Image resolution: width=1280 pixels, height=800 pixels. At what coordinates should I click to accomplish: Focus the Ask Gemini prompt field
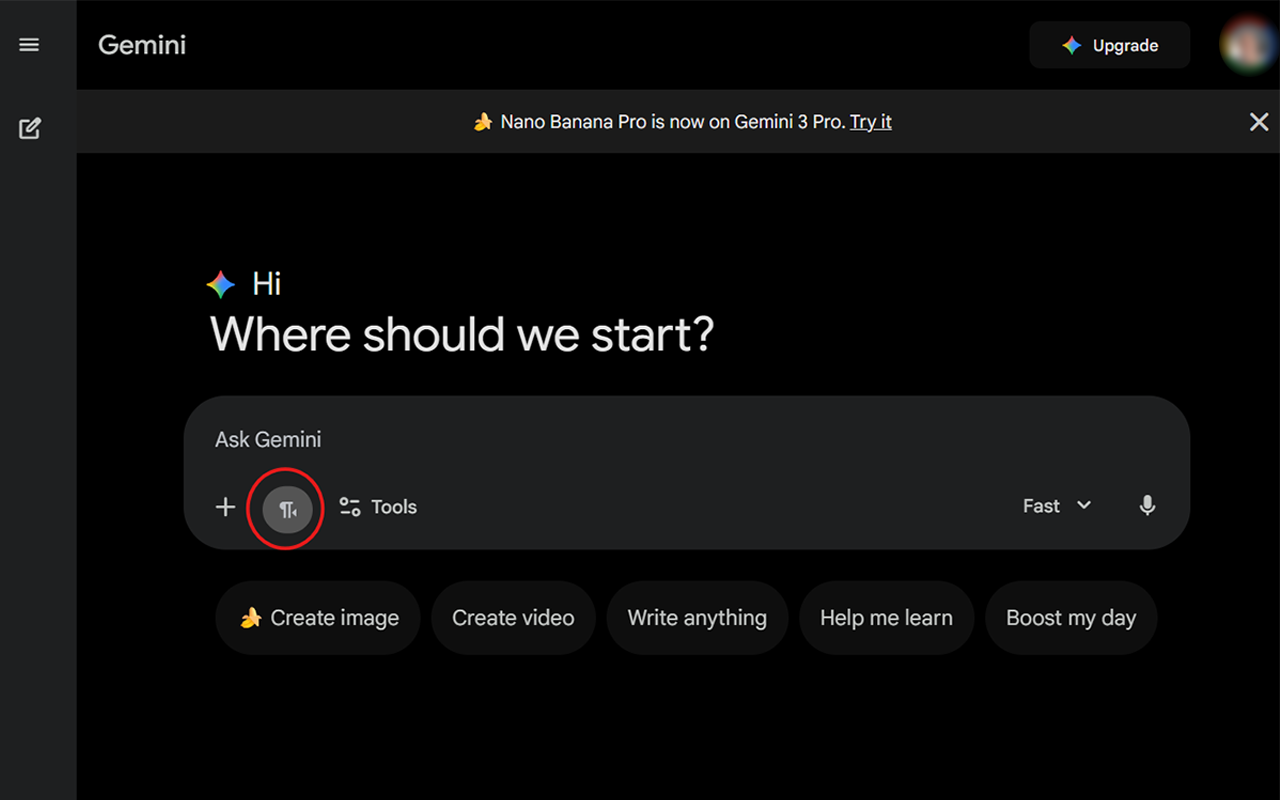pyautogui.click(x=687, y=439)
